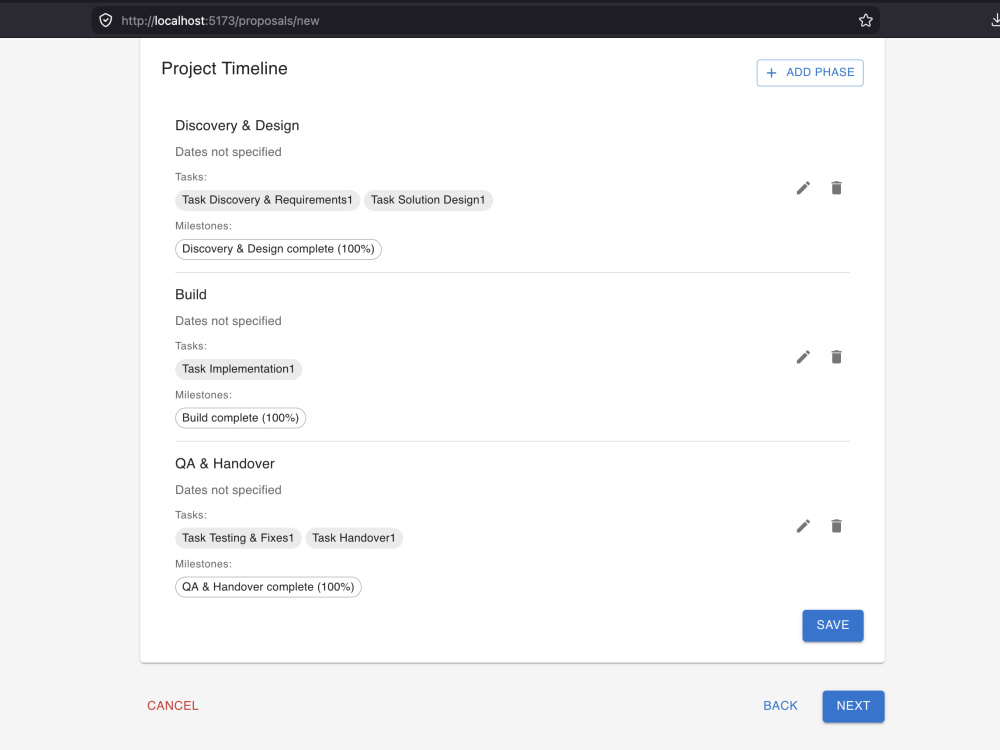Select Task Testing & Fixes1 chip

pyautogui.click(x=238, y=538)
